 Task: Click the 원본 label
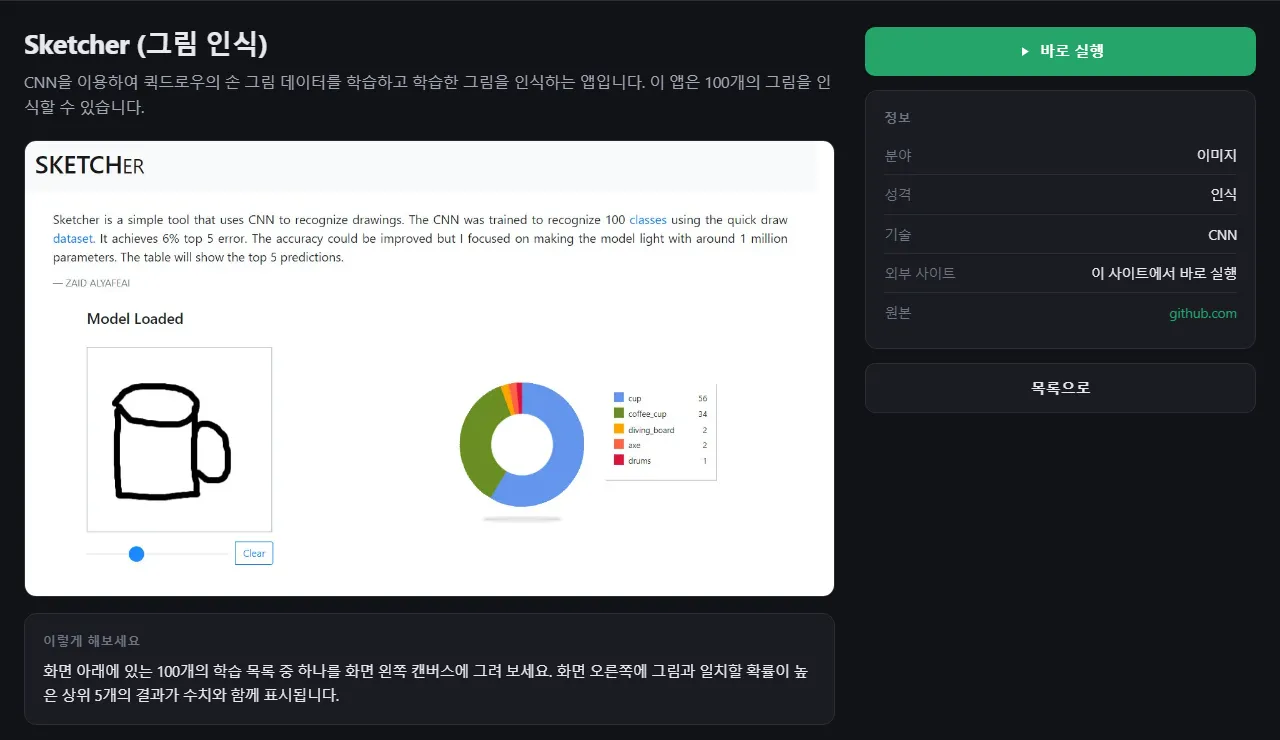(x=898, y=313)
